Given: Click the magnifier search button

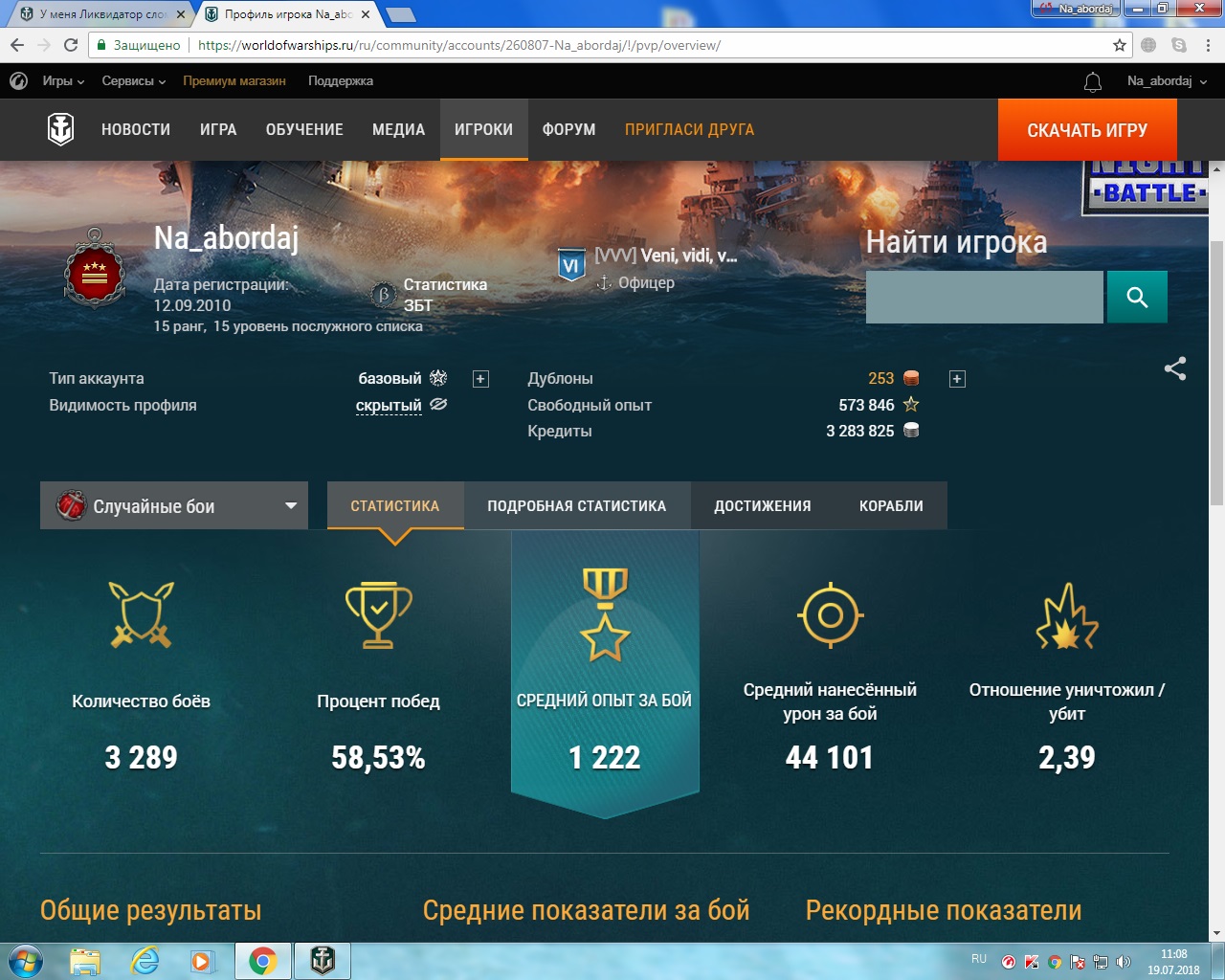Looking at the screenshot, I should (1137, 297).
